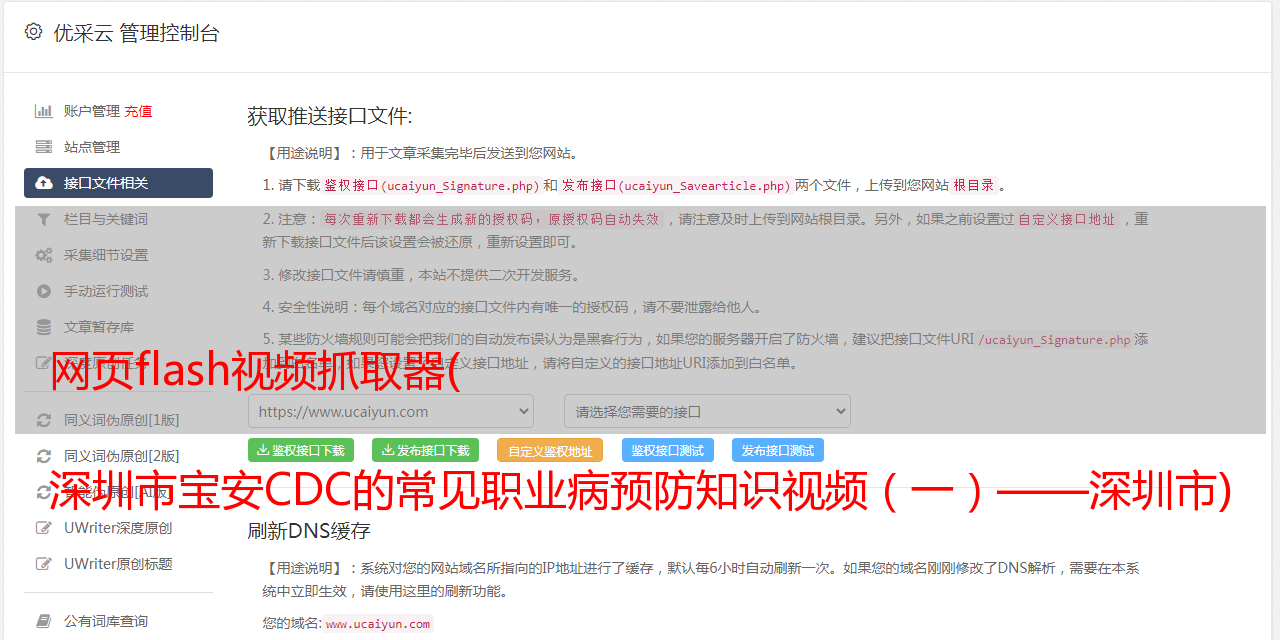The width and height of the screenshot is (1280, 640).
Task: Click the gear icon beside 优采云 管理控制台
Action: (x=34, y=32)
